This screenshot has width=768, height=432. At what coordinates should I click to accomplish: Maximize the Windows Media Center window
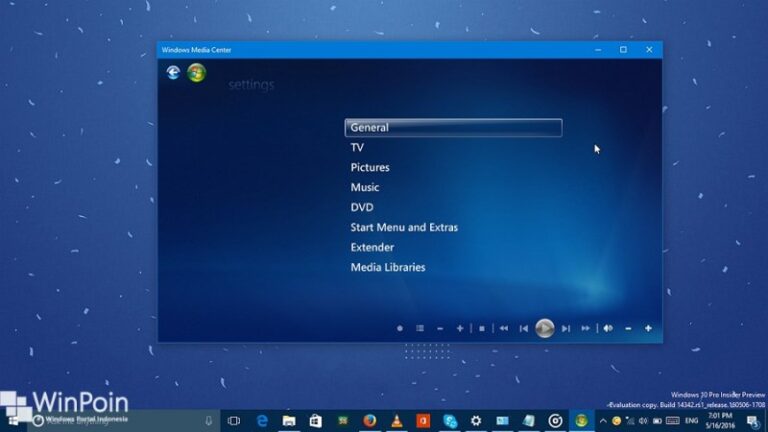(623, 50)
